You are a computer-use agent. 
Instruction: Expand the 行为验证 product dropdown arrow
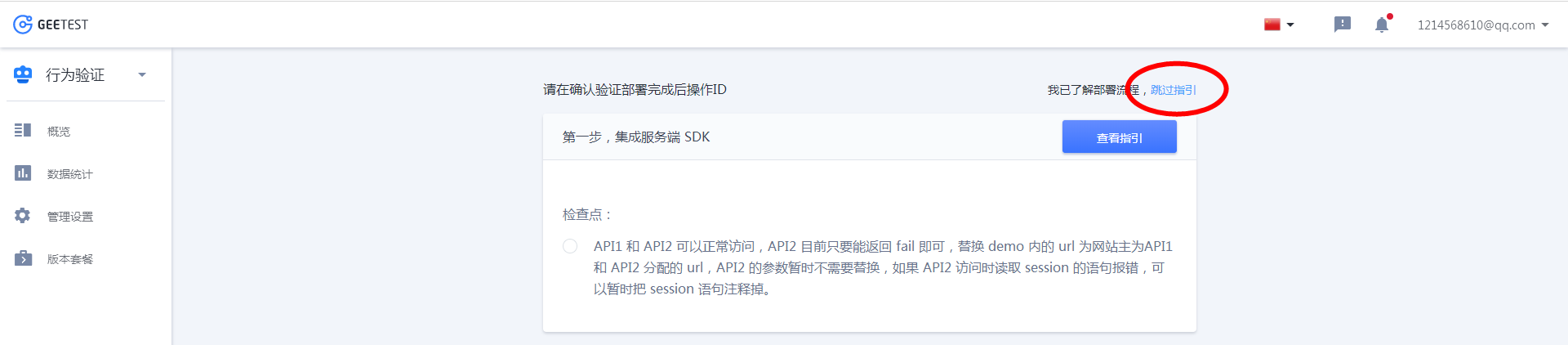tap(142, 74)
